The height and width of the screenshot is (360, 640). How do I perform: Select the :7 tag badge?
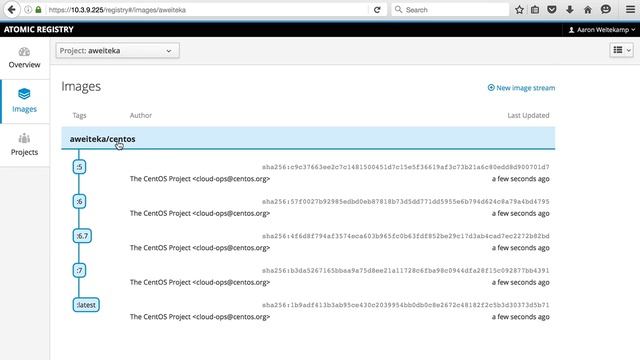click(x=79, y=270)
